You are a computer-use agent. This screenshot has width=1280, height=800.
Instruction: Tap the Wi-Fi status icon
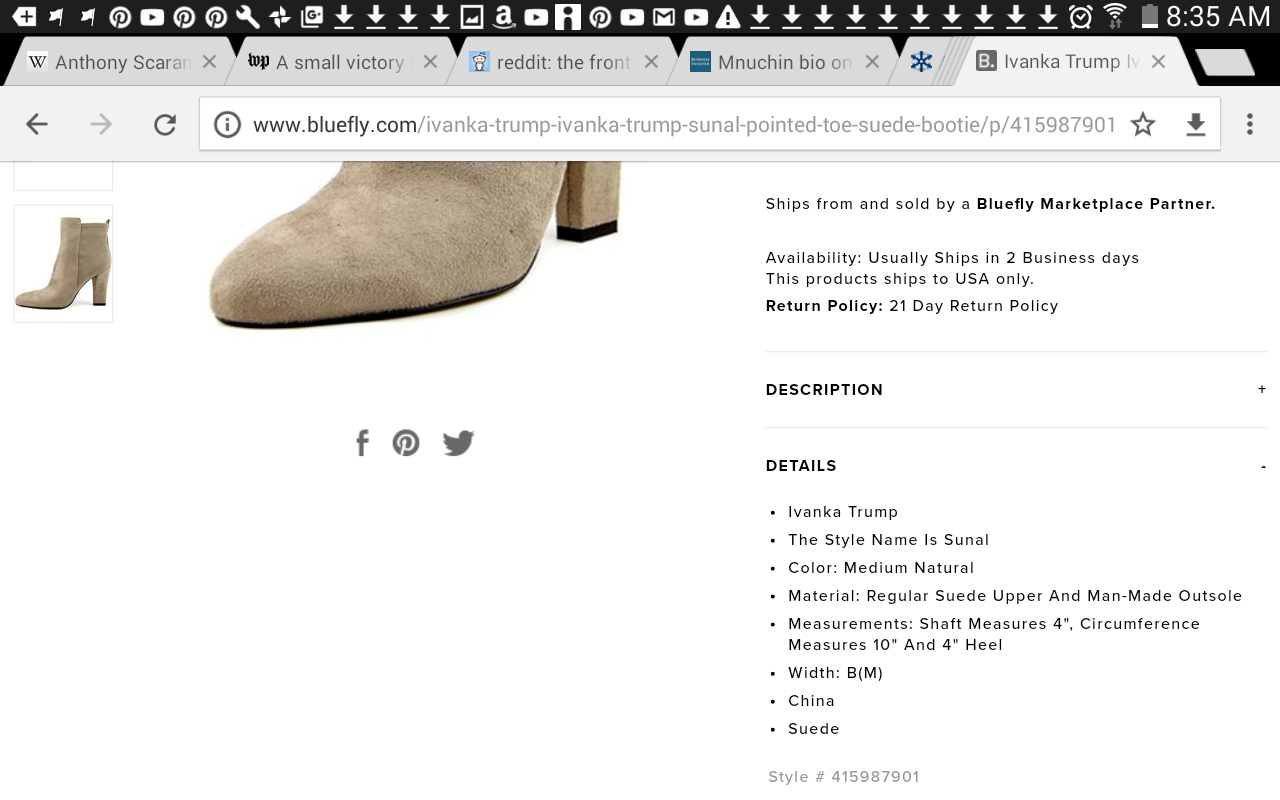pyautogui.click(x=1115, y=16)
